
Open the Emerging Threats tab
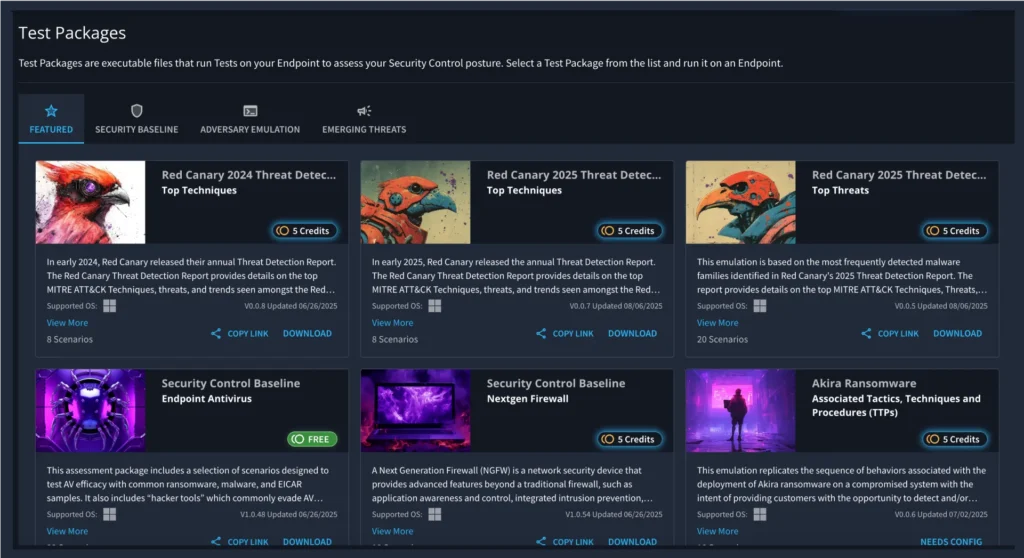click(364, 129)
